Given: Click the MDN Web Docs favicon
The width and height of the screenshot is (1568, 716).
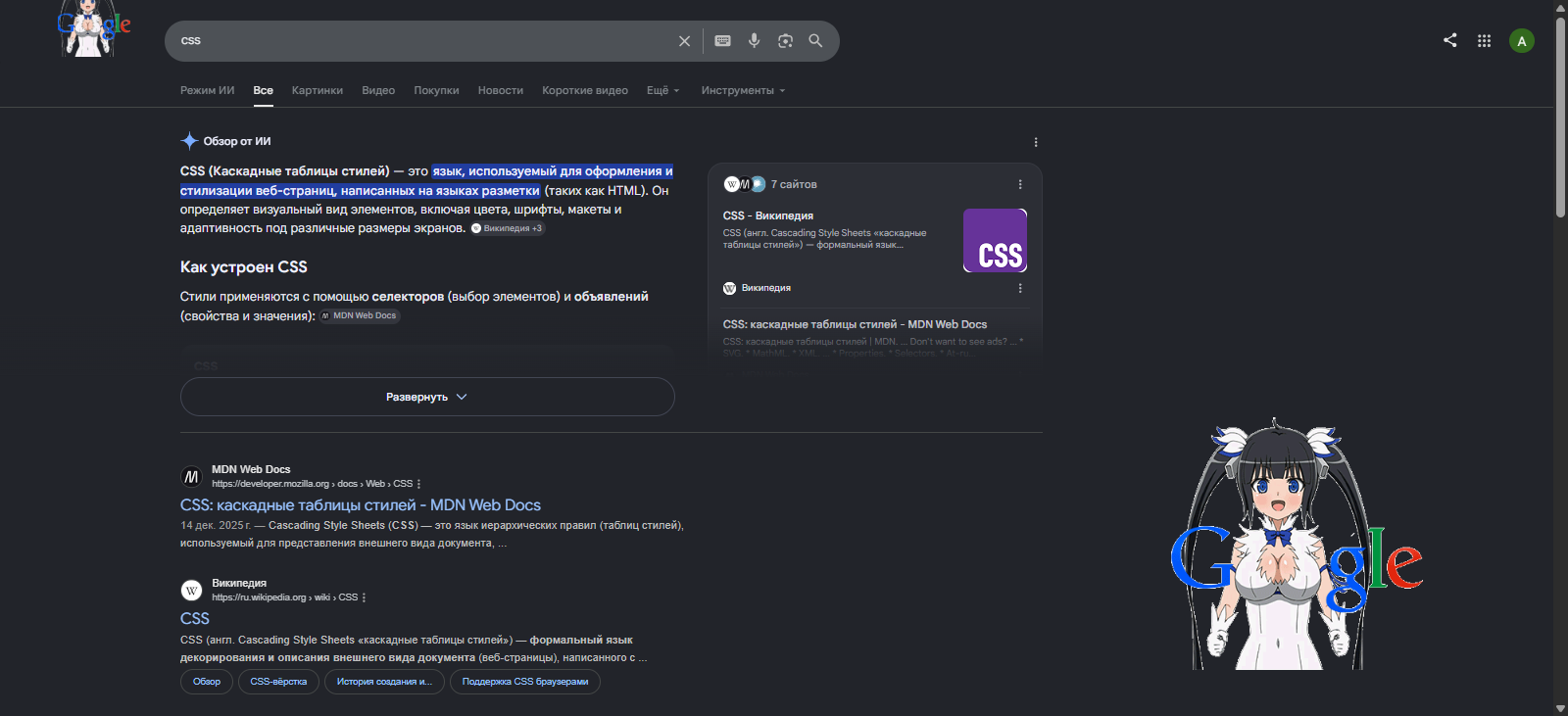Looking at the screenshot, I should click(x=192, y=477).
